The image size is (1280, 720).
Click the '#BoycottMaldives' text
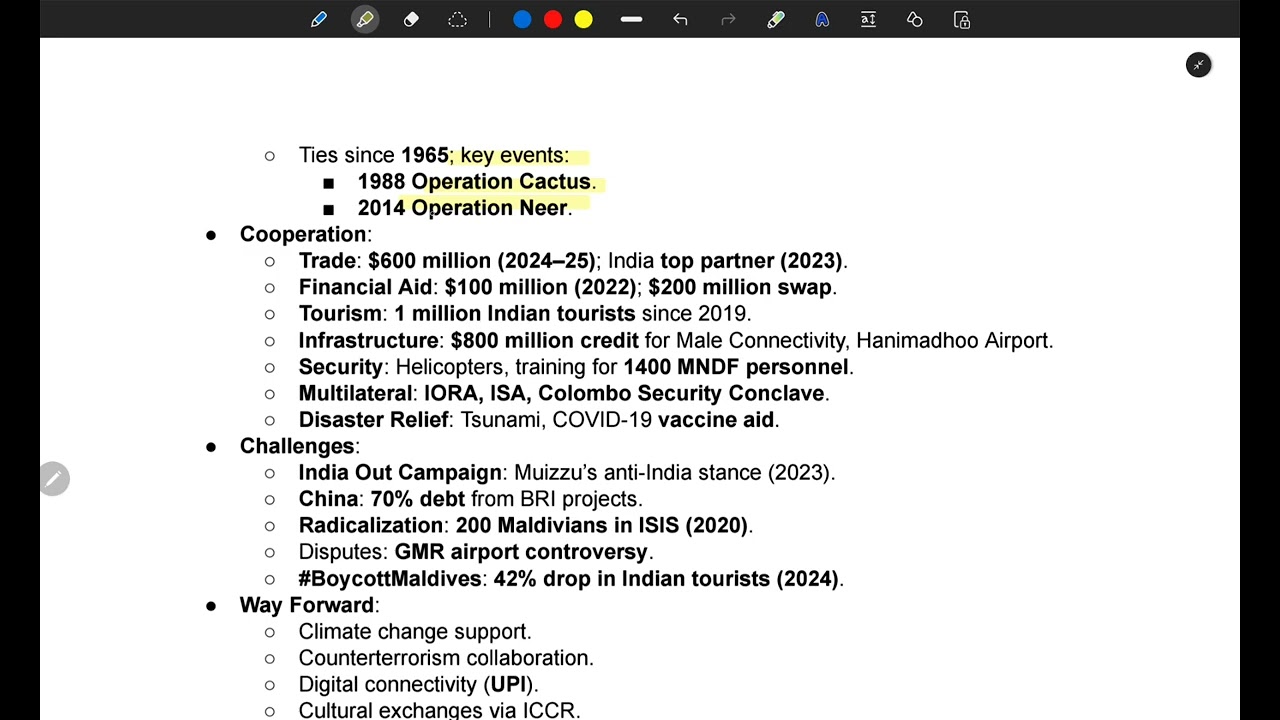point(390,579)
